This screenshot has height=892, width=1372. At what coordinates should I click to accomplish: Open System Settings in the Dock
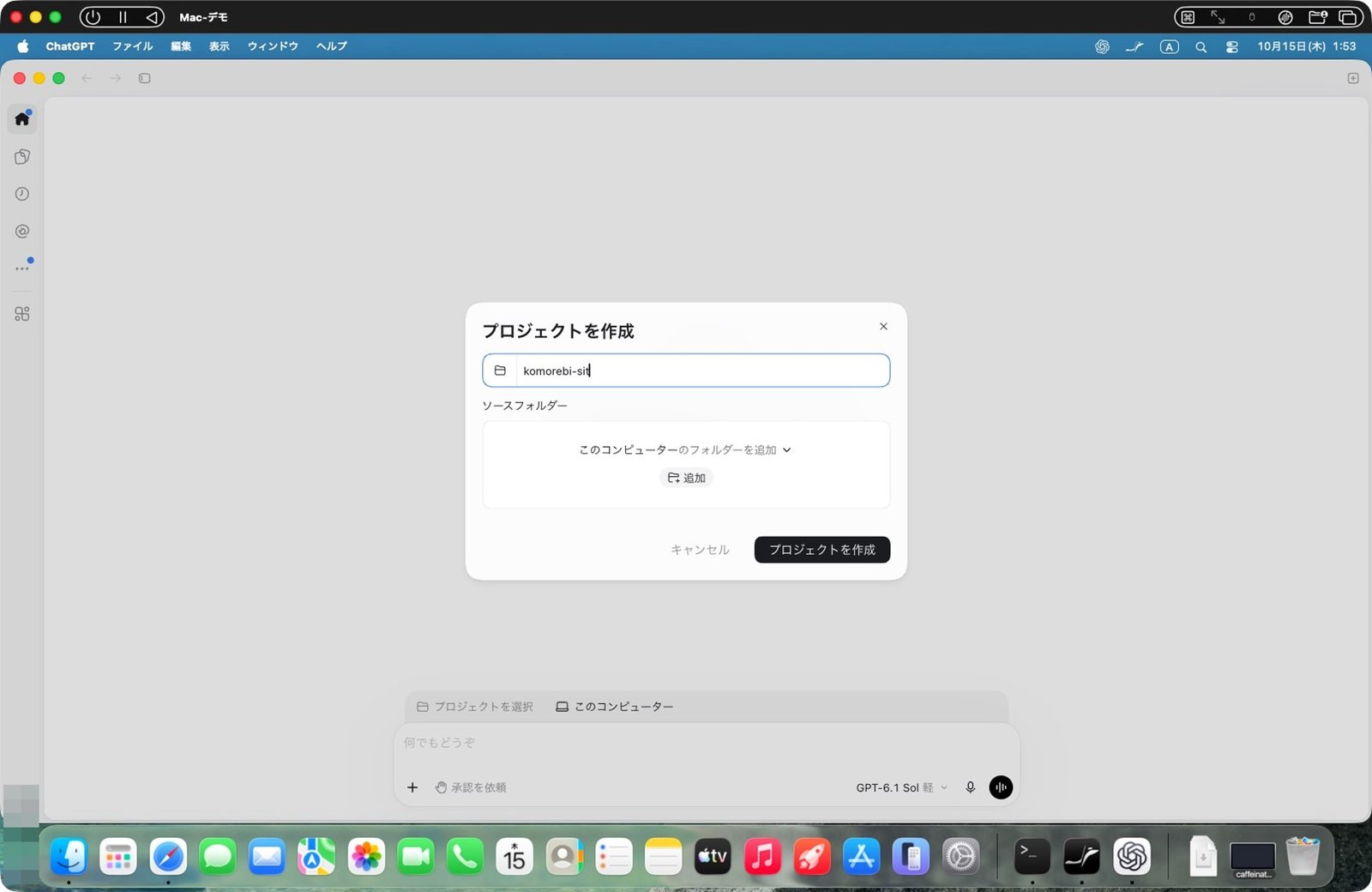960,856
